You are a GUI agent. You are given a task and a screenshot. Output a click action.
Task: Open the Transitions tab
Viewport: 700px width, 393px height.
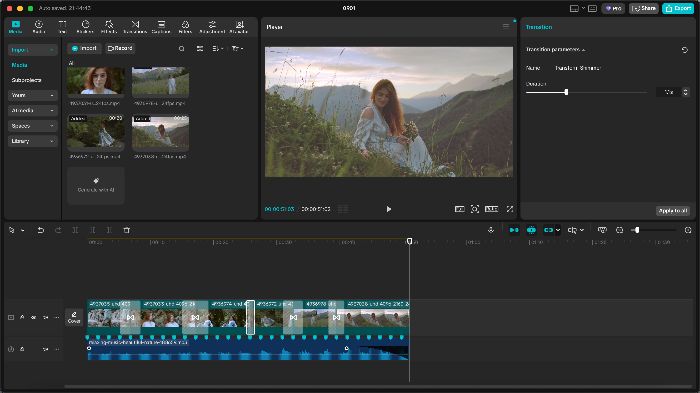[135, 27]
